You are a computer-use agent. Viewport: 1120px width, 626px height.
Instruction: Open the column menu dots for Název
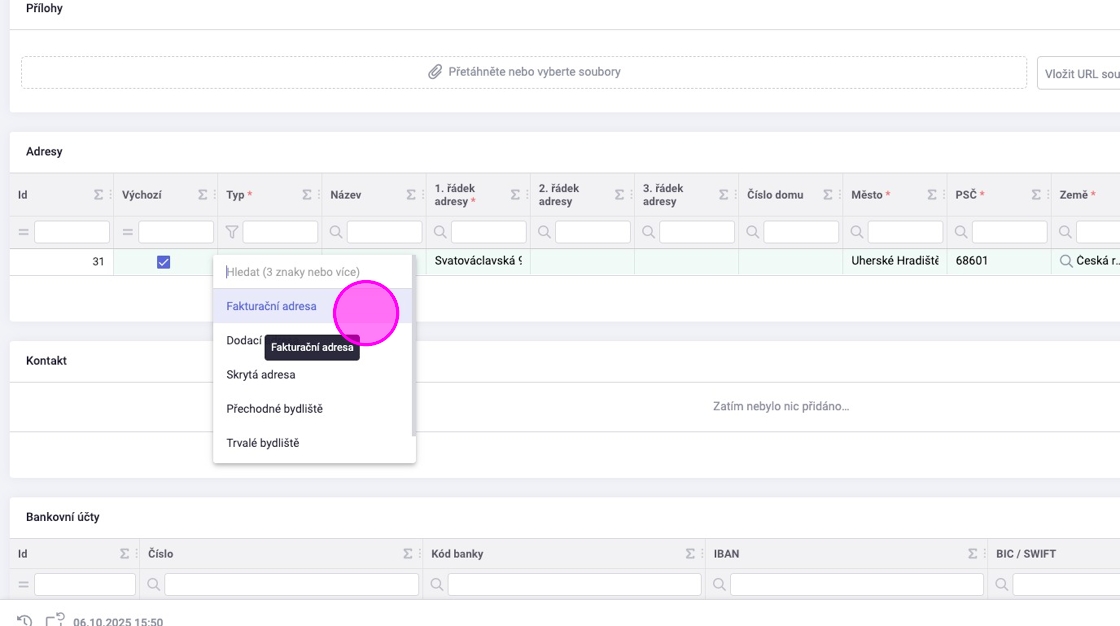click(423, 195)
